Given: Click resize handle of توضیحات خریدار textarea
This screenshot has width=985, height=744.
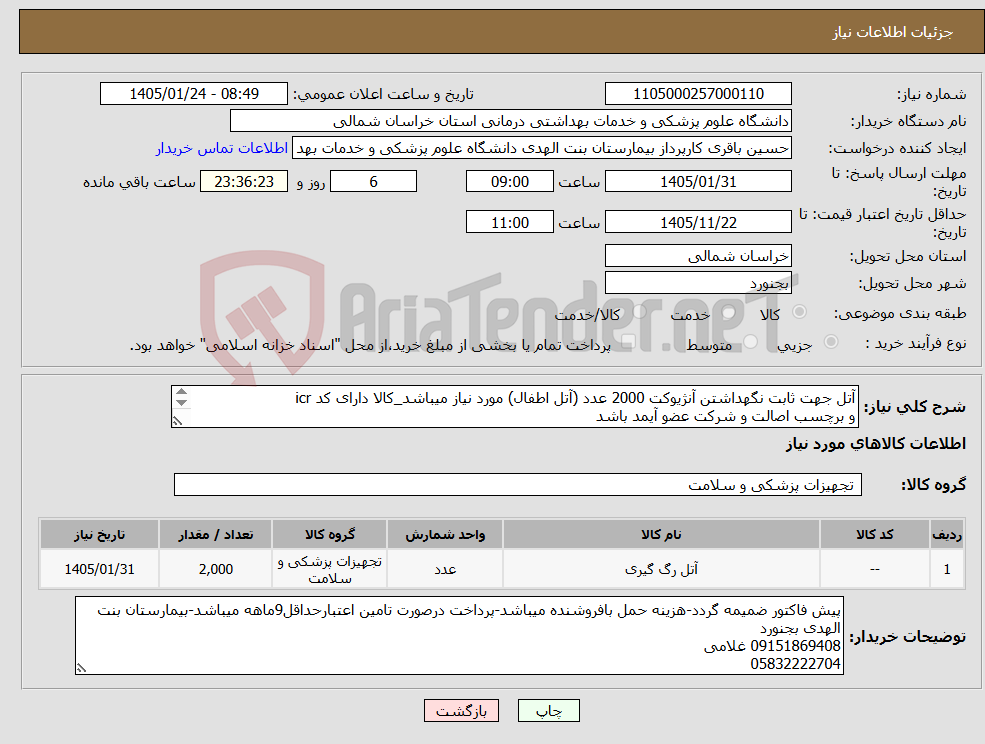Looking at the screenshot, I should point(81,668).
